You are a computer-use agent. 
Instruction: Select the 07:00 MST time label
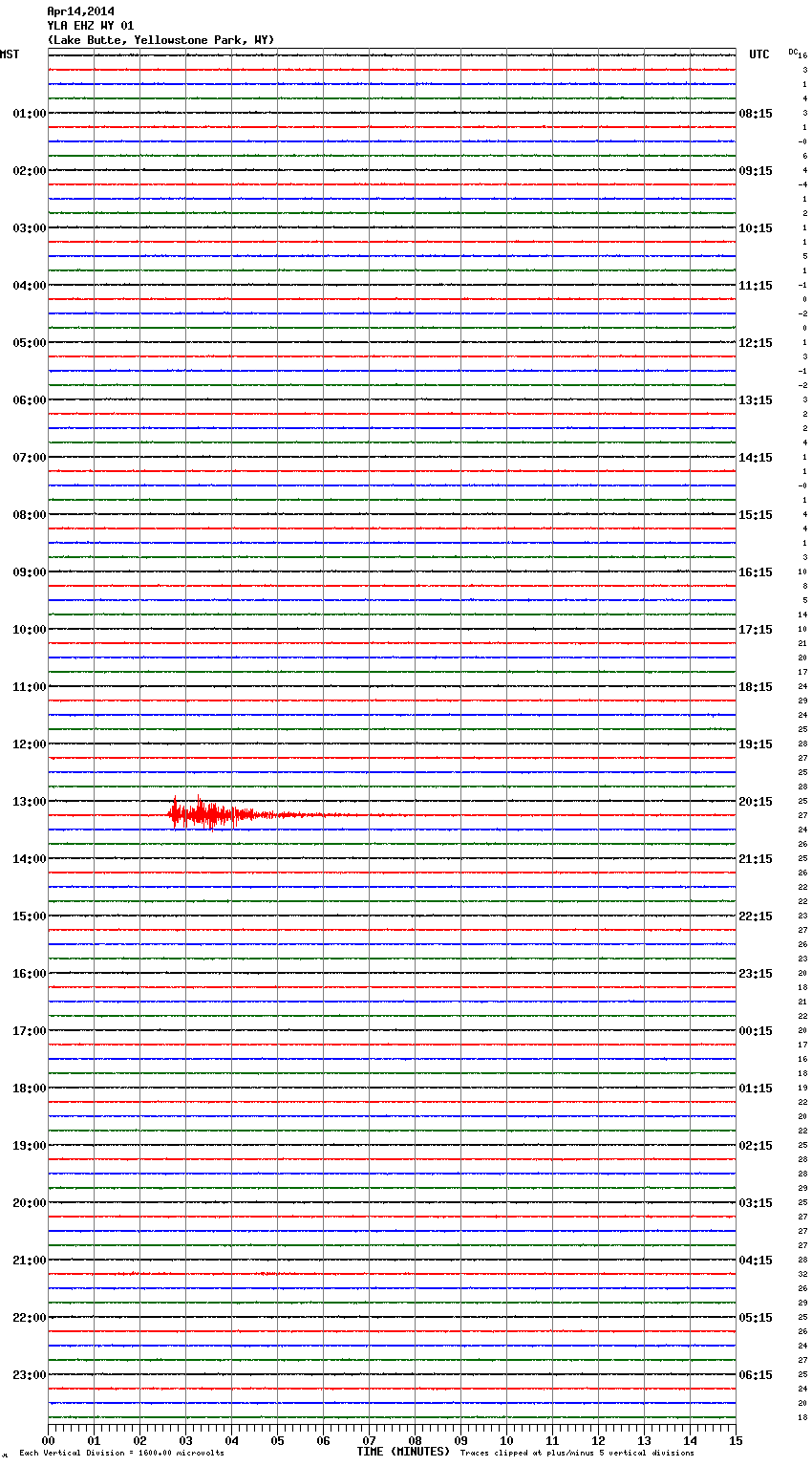pos(29,458)
